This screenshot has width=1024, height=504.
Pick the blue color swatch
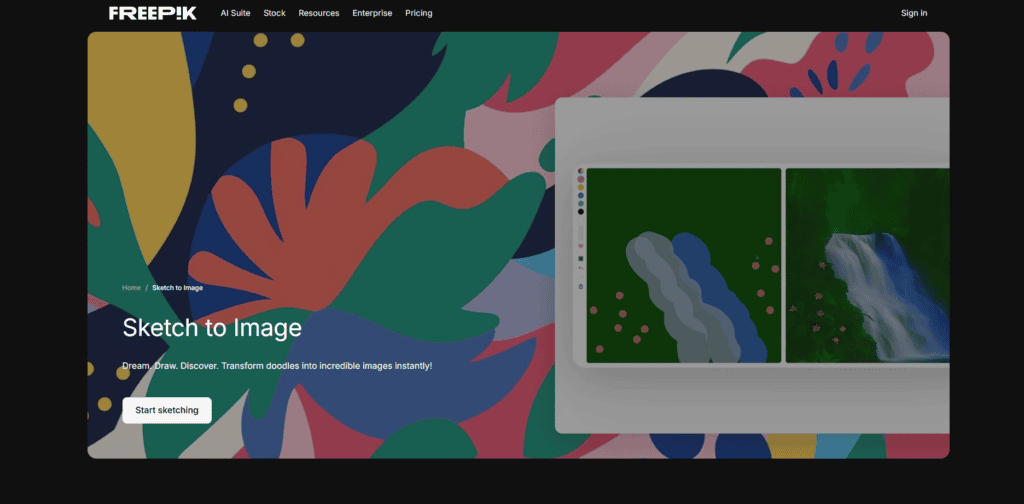tap(580, 195)
